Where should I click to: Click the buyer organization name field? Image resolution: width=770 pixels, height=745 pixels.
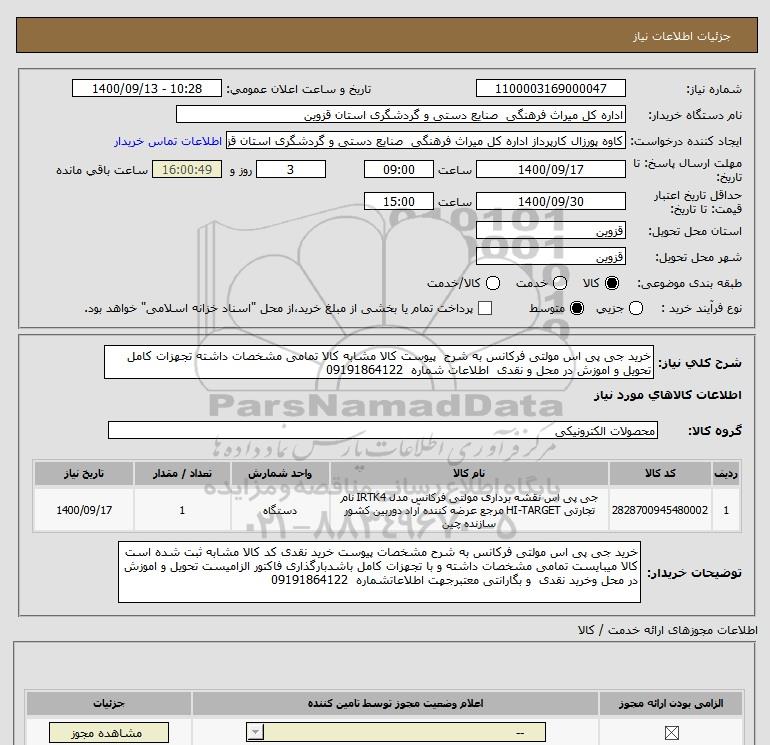[401, 115]
